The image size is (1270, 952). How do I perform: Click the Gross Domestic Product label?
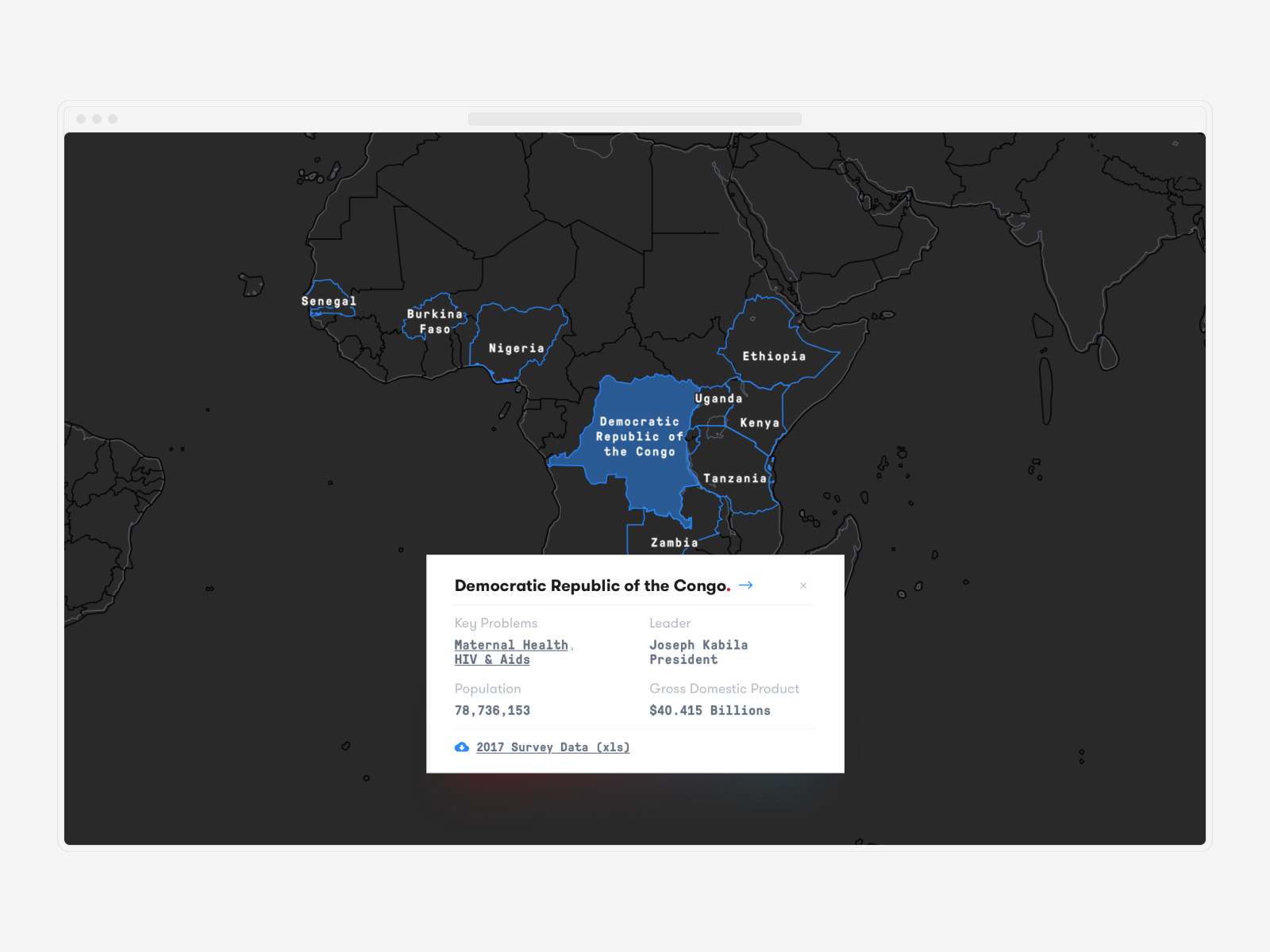(724, 689)
